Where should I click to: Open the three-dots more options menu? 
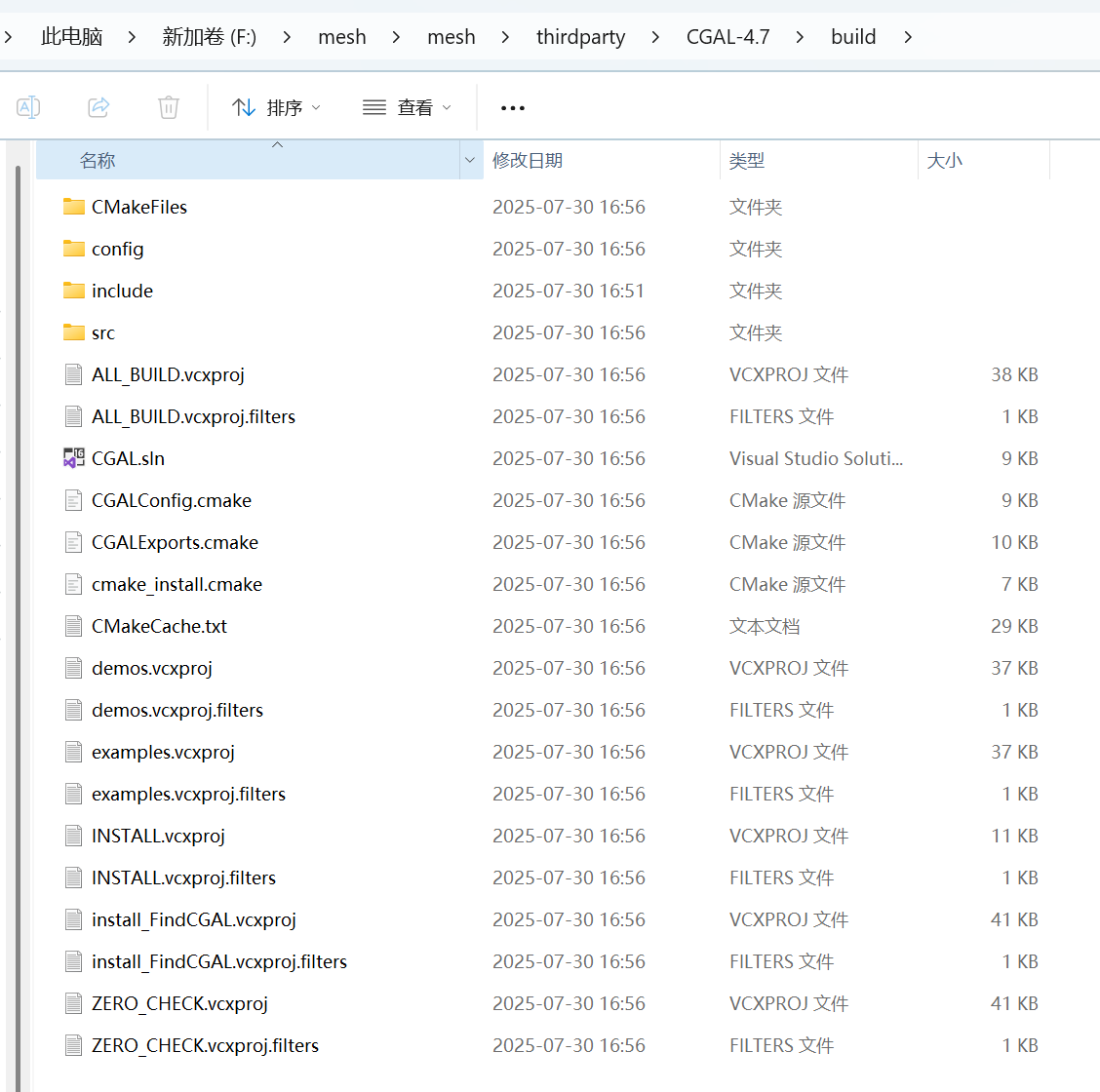pyautogui.click(x=513, y=108)
